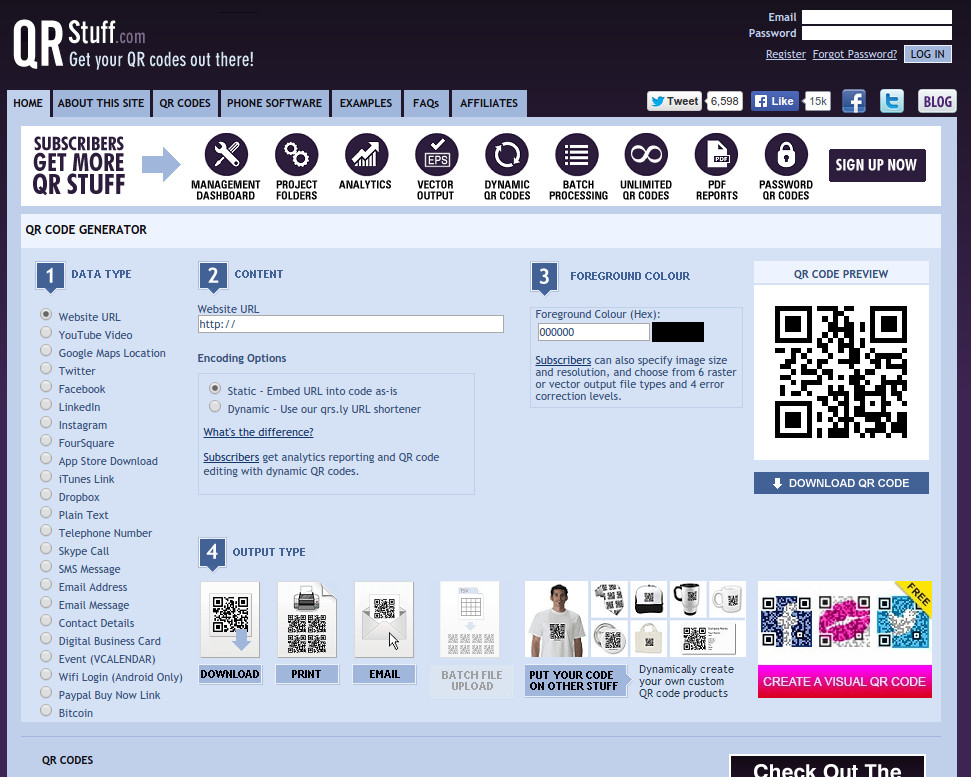Click the Email login field

click(x=877, y=17)
